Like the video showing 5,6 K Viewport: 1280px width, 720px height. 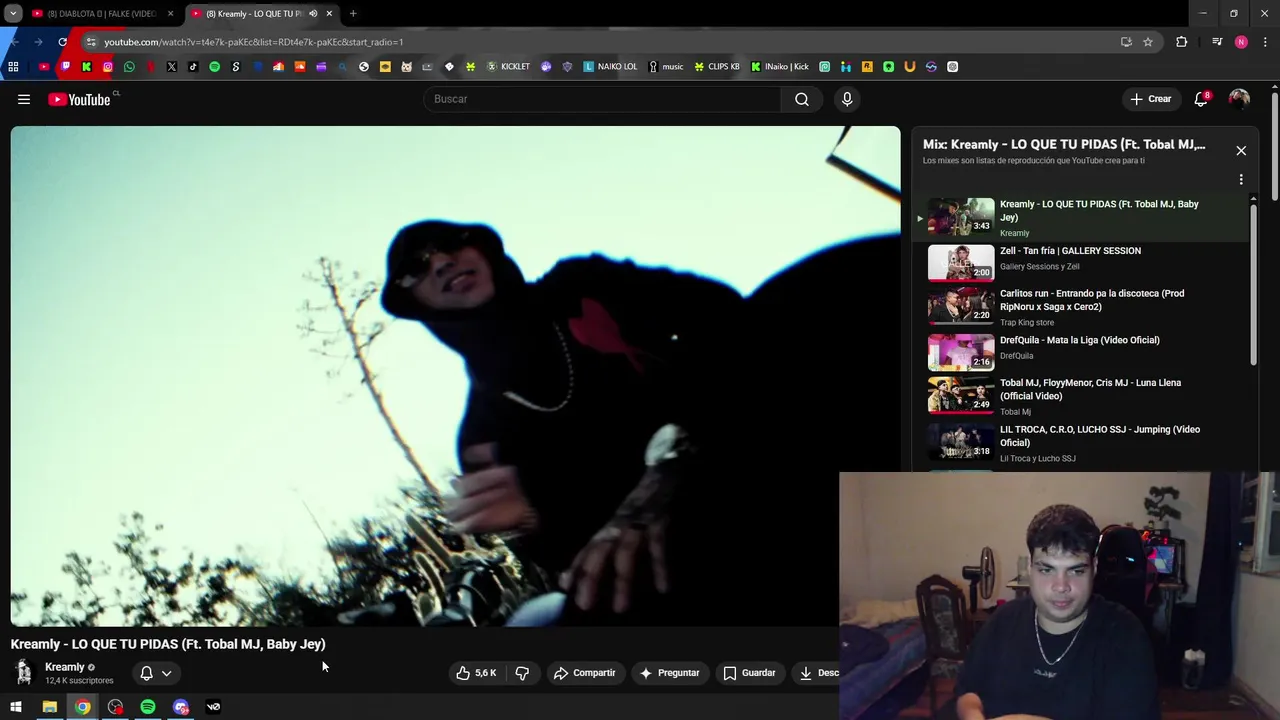476,673
